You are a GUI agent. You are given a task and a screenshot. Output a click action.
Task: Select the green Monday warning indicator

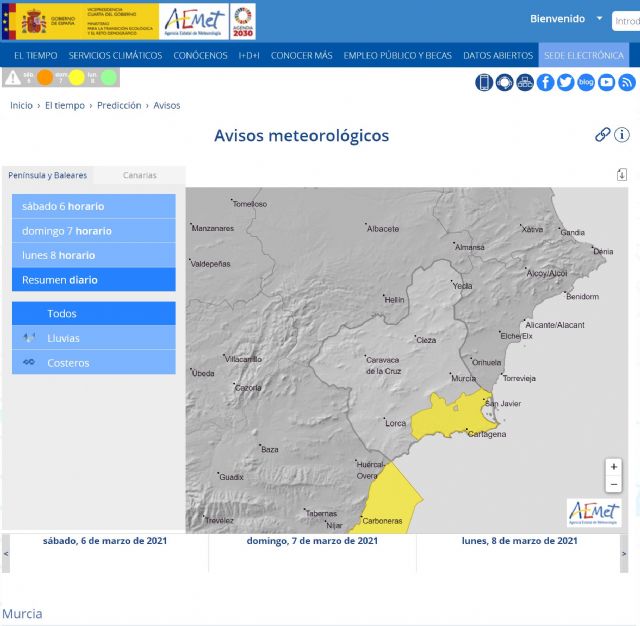(109, 77)
